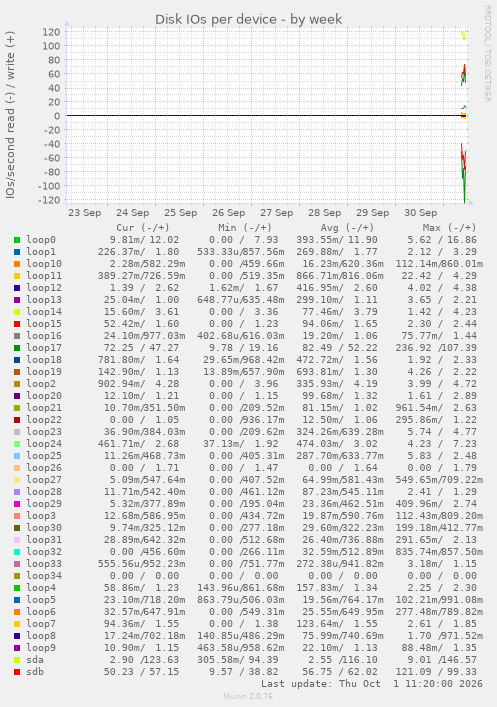Click the 'loop4' legend label
The width and height of the screenshot is (497, 707).
[41, 588]
